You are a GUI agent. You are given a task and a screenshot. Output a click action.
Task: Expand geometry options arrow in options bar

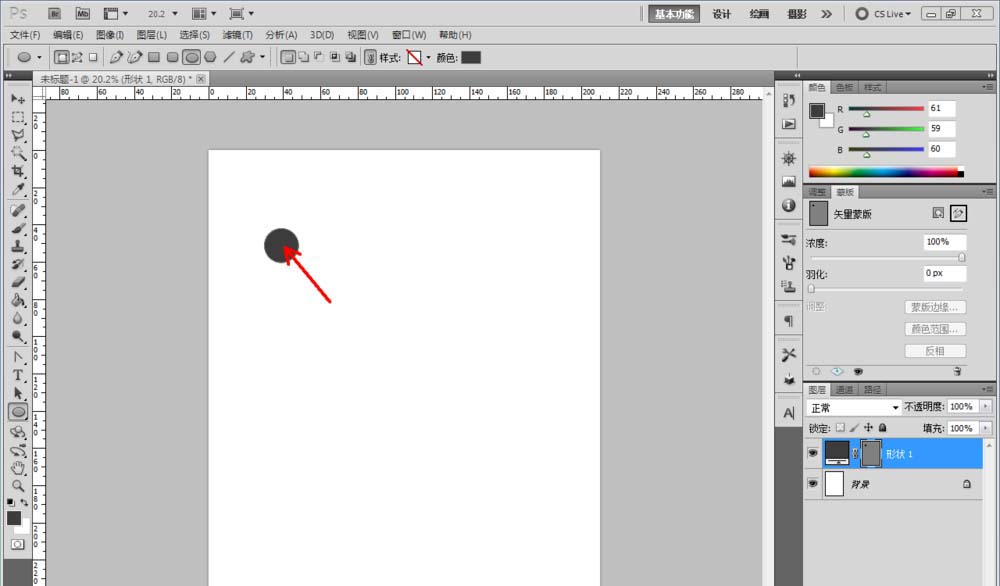[x=262, y=57]
